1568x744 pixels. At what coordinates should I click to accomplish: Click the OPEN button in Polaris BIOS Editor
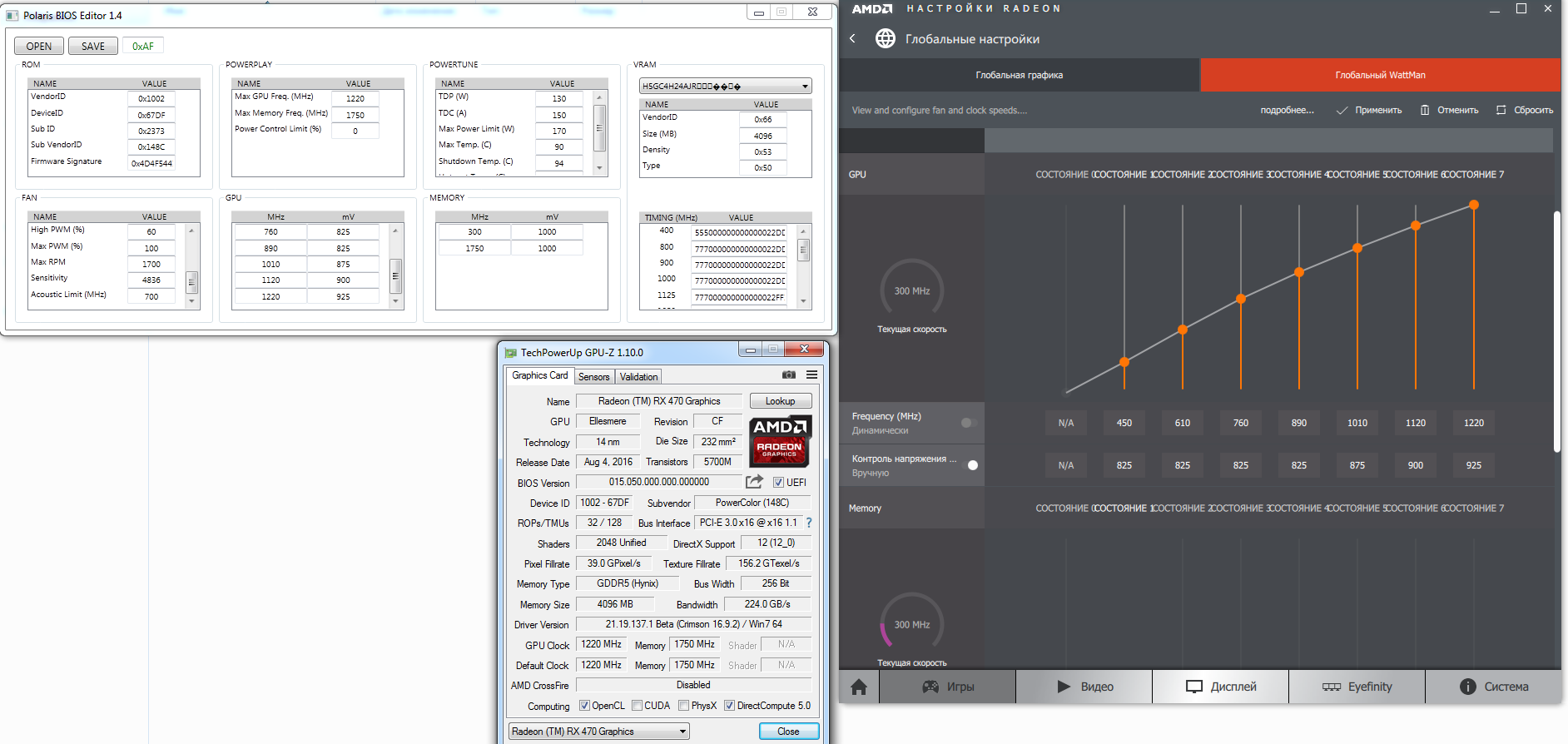39,46
